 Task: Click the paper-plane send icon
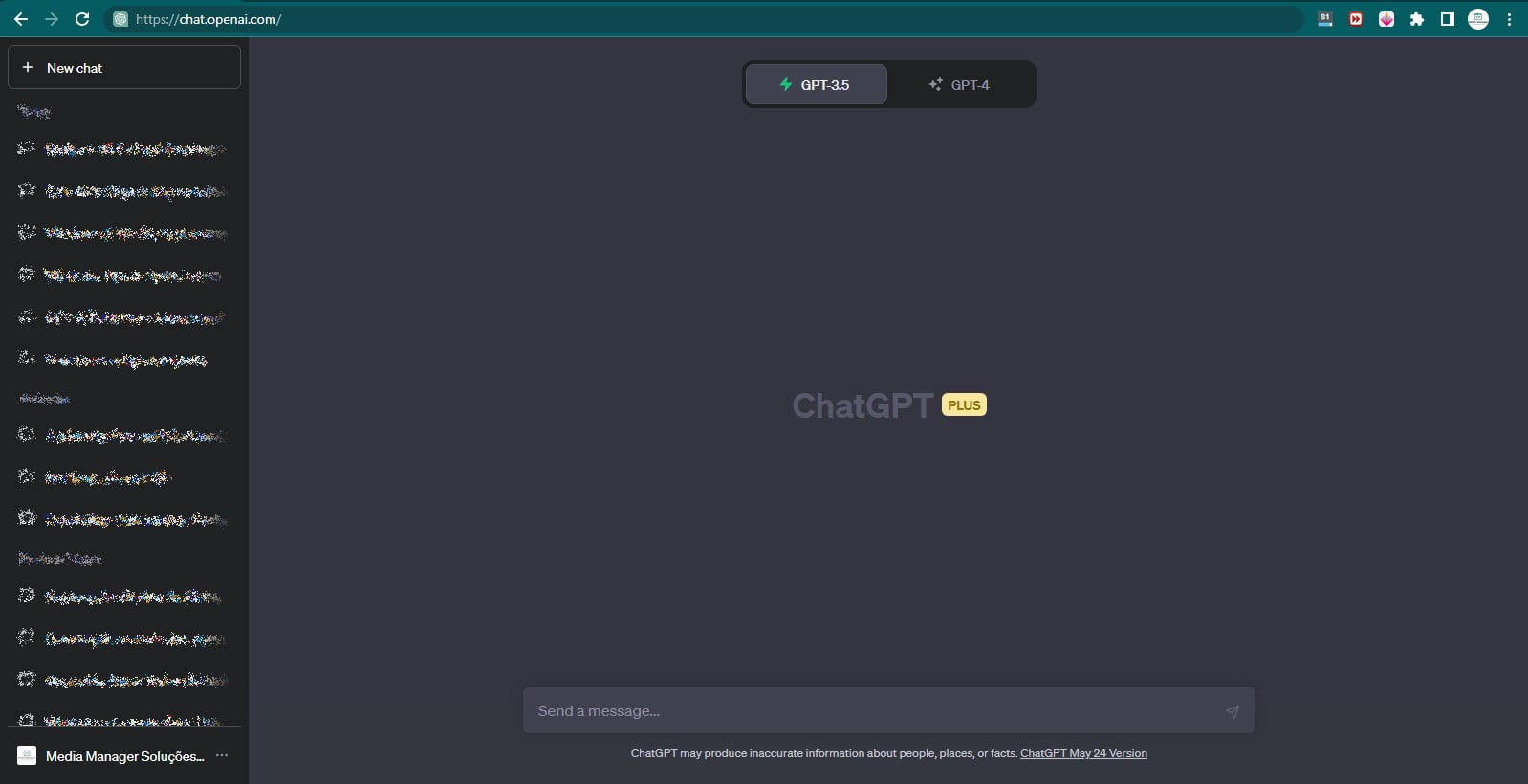[x=1233, y=711]
